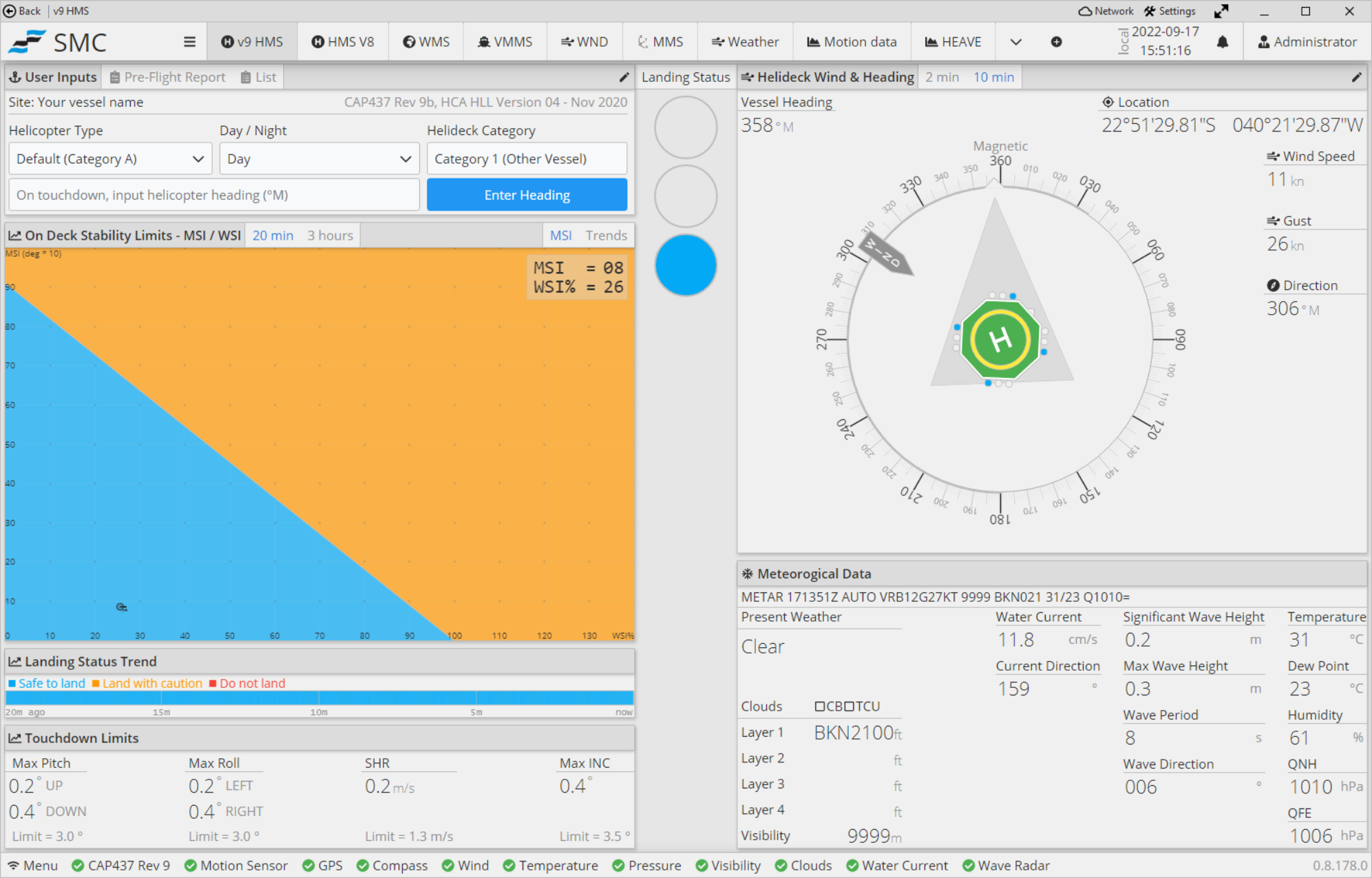Screen dimensions: 1372x878
Task: Click the Meteorogical Data snowflake icon
Action: tap(747, 574)
